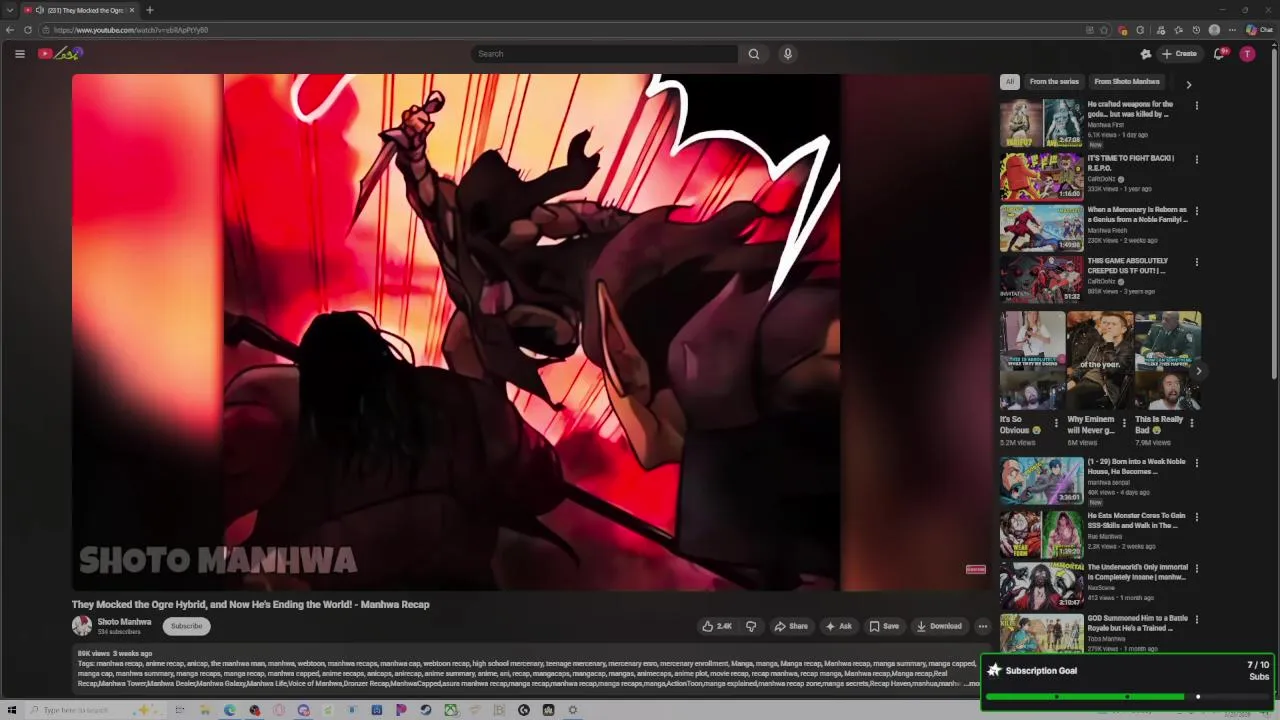
Task: Select the All filter chip
Action: tap(1010, 82)
